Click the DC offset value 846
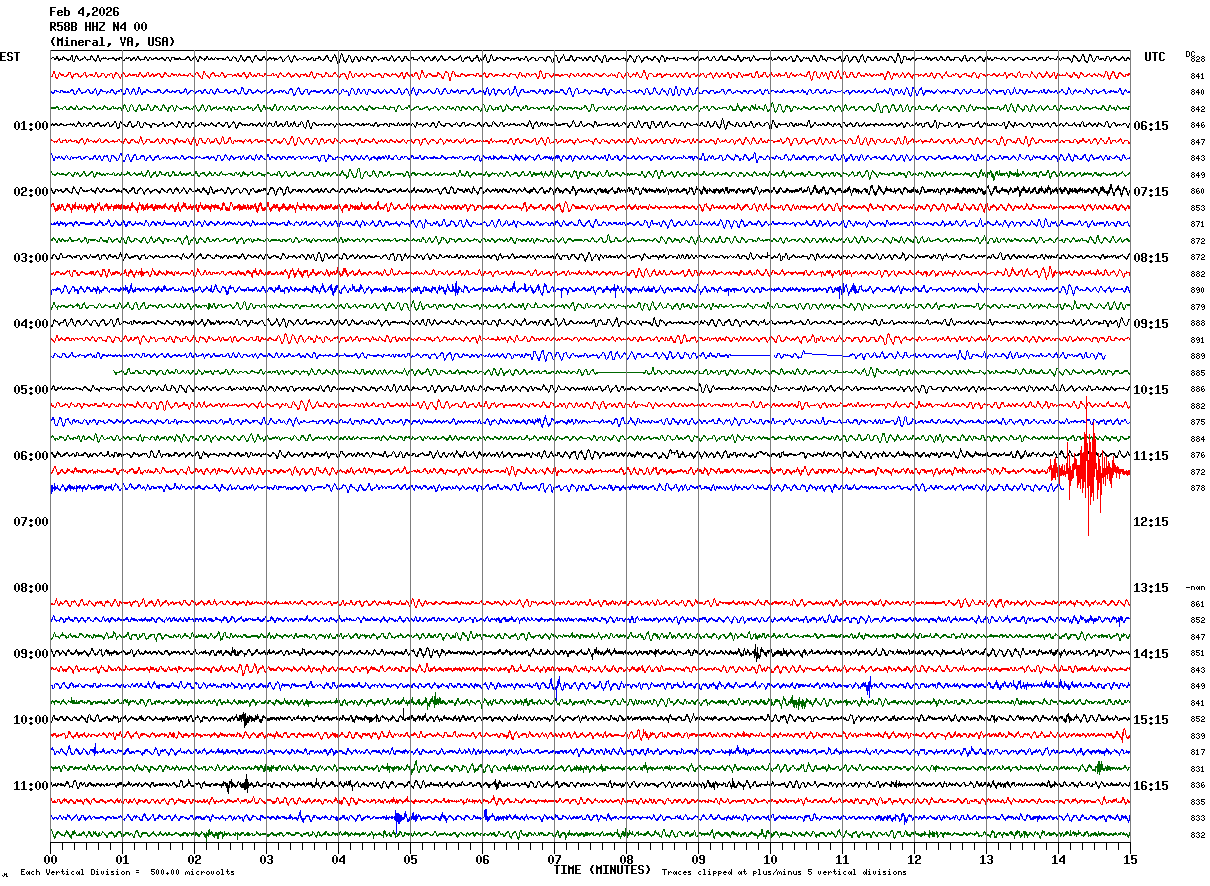The image size is (1210, 886). coord(1198,126)
